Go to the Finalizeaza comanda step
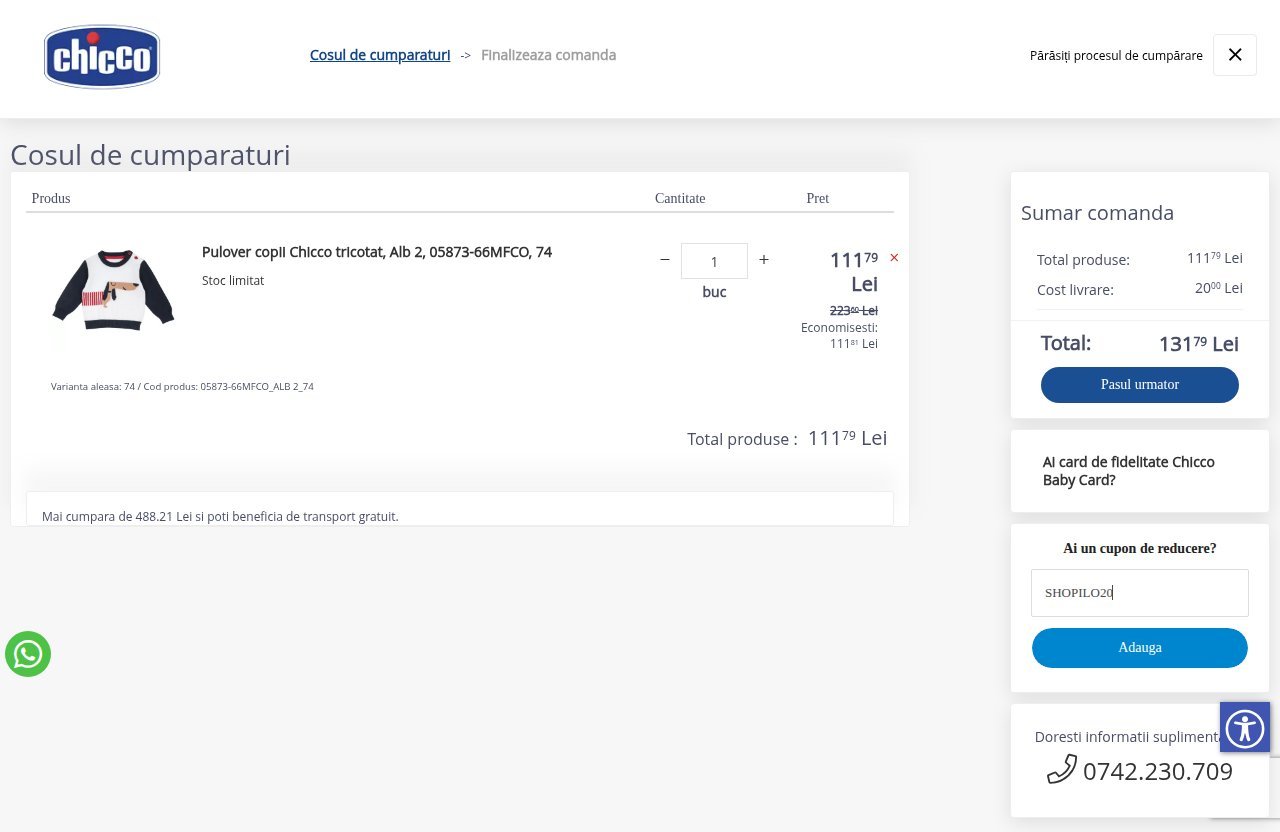The width and height of the screenshot is (1280, 832). click(x=548, y=55)
